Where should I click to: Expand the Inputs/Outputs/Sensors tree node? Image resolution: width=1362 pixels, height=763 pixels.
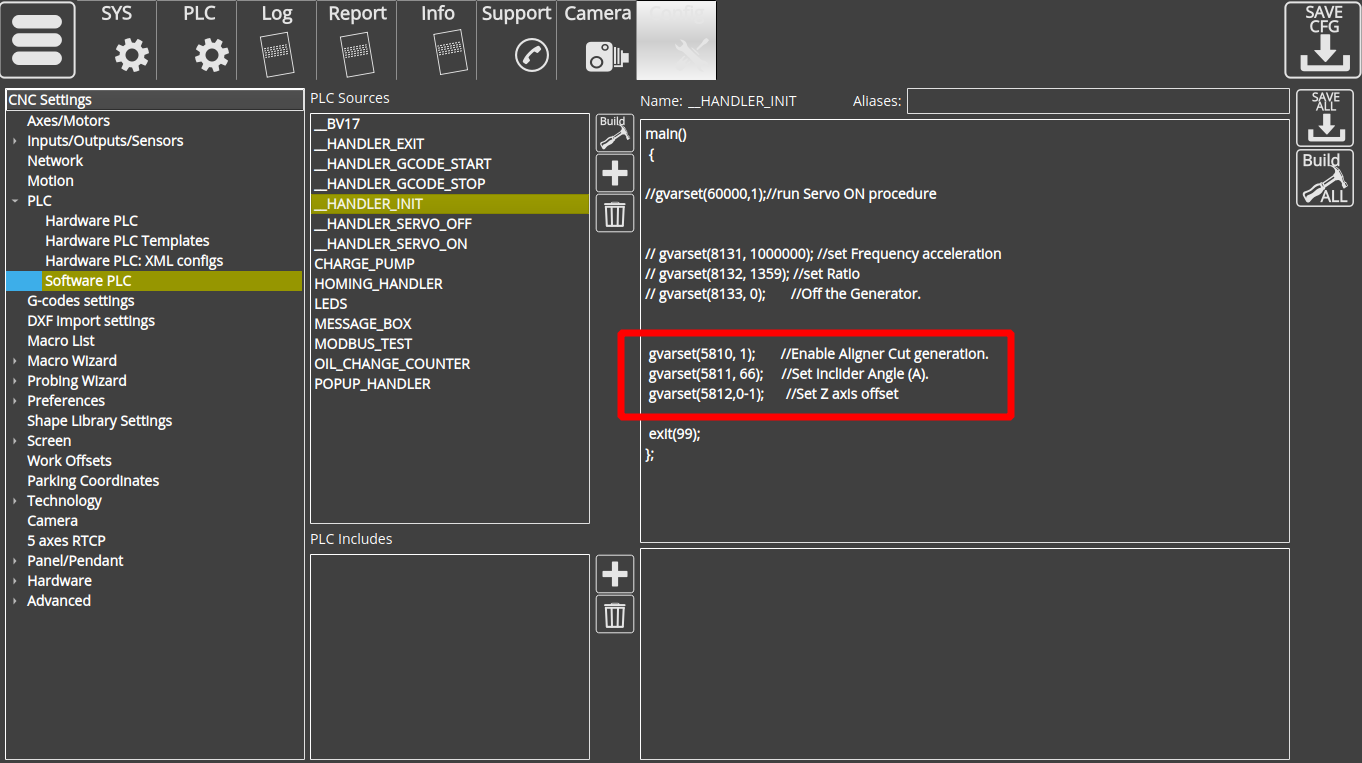point(15,141)
